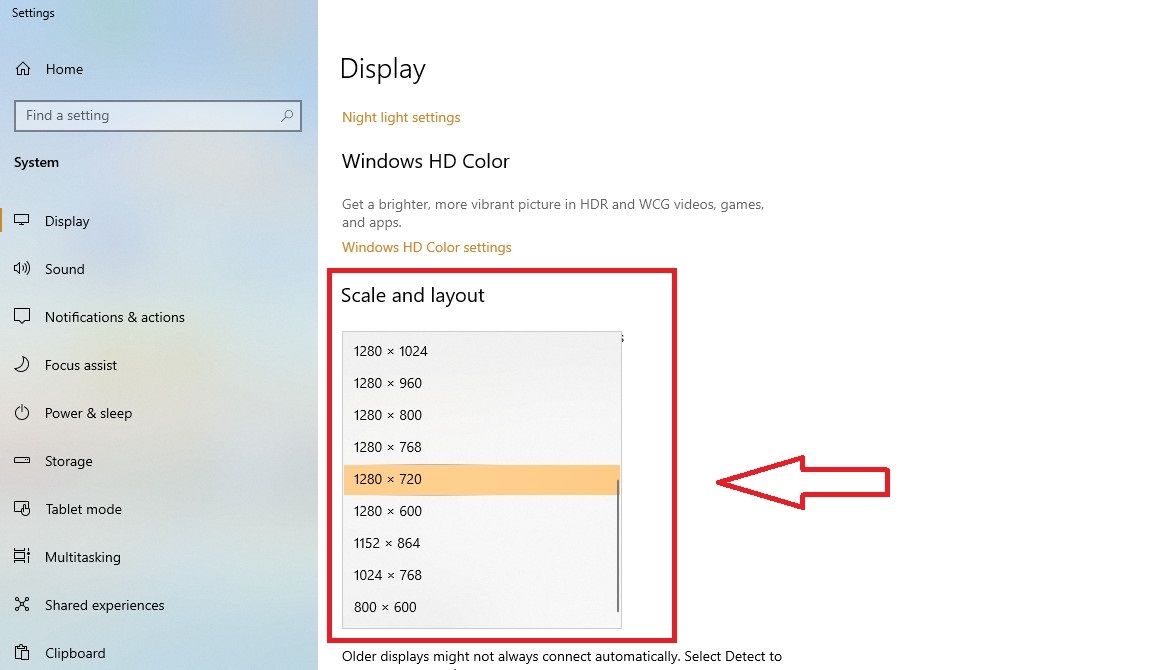The image size is (1154, 670).
Task: Focus the Find a setting search box
Action: pos(157,116)
